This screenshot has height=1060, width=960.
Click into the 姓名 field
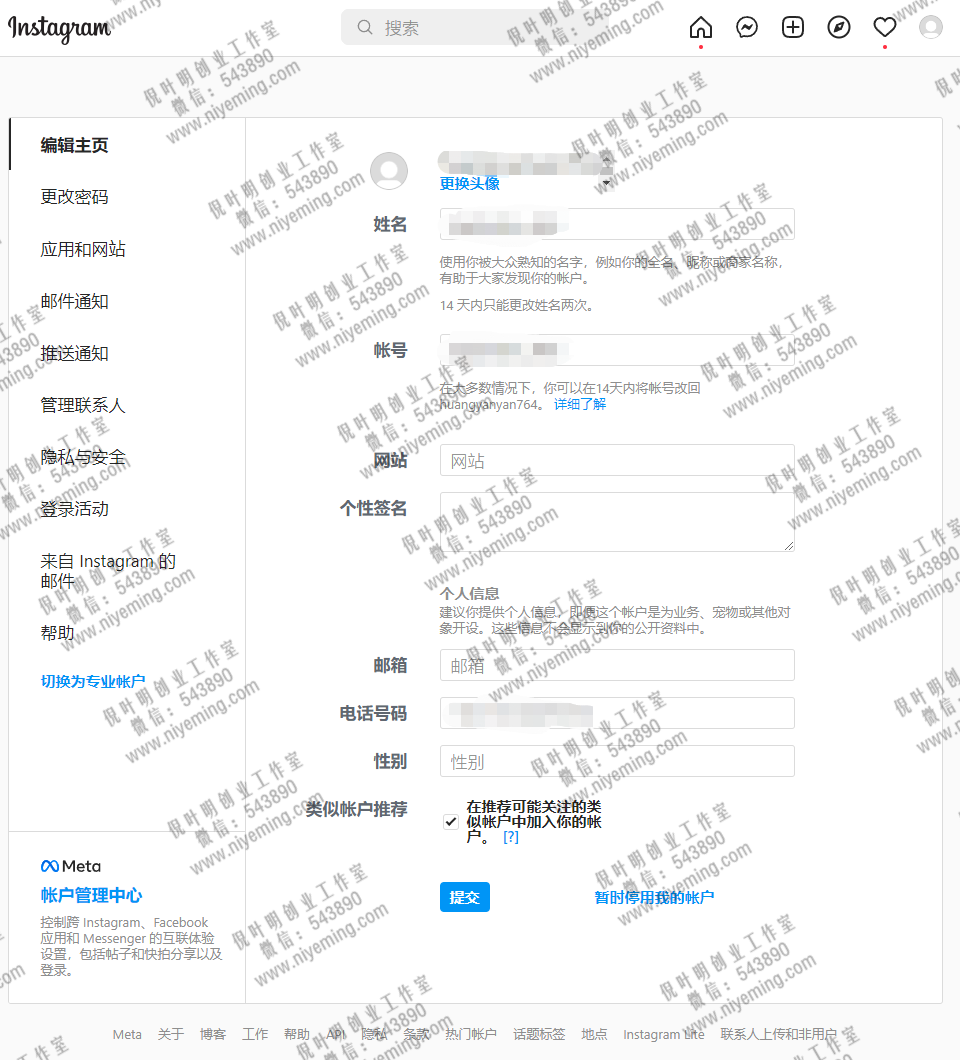[617, 224]
